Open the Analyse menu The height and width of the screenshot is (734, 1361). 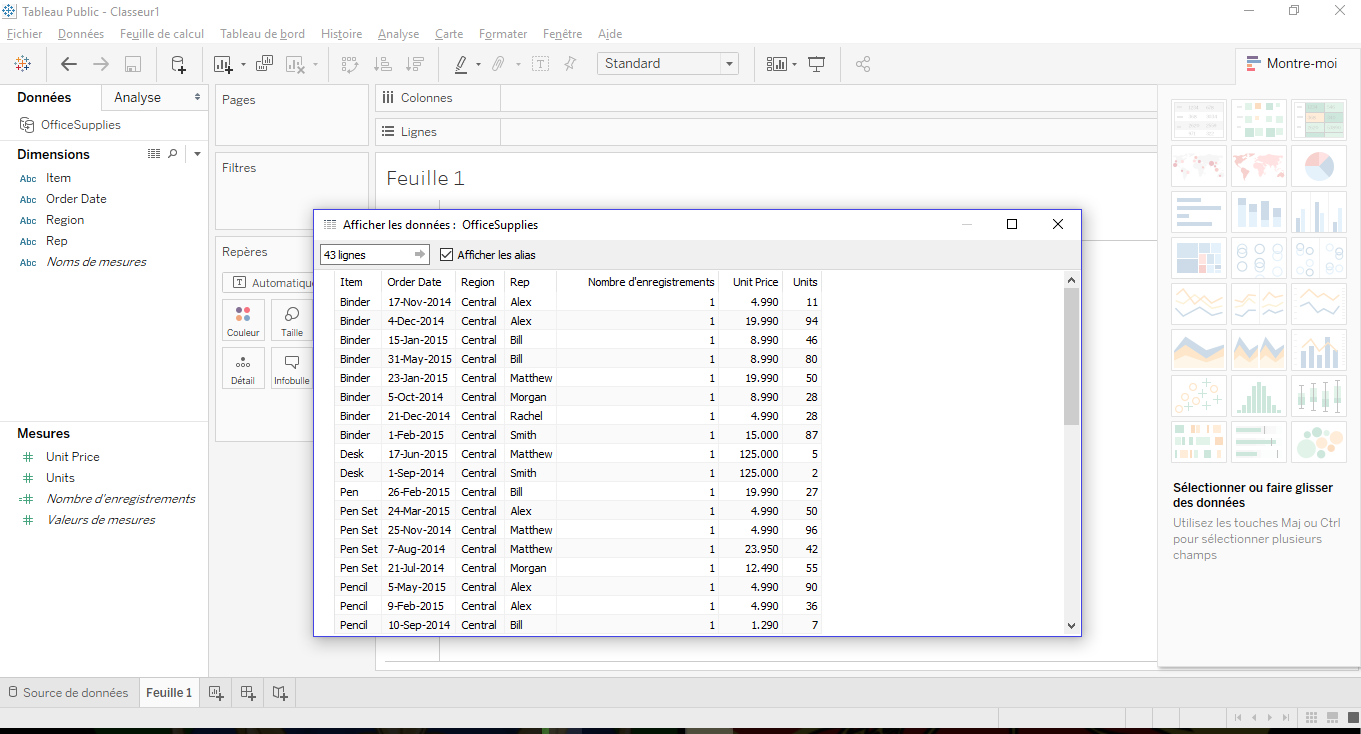398,33
